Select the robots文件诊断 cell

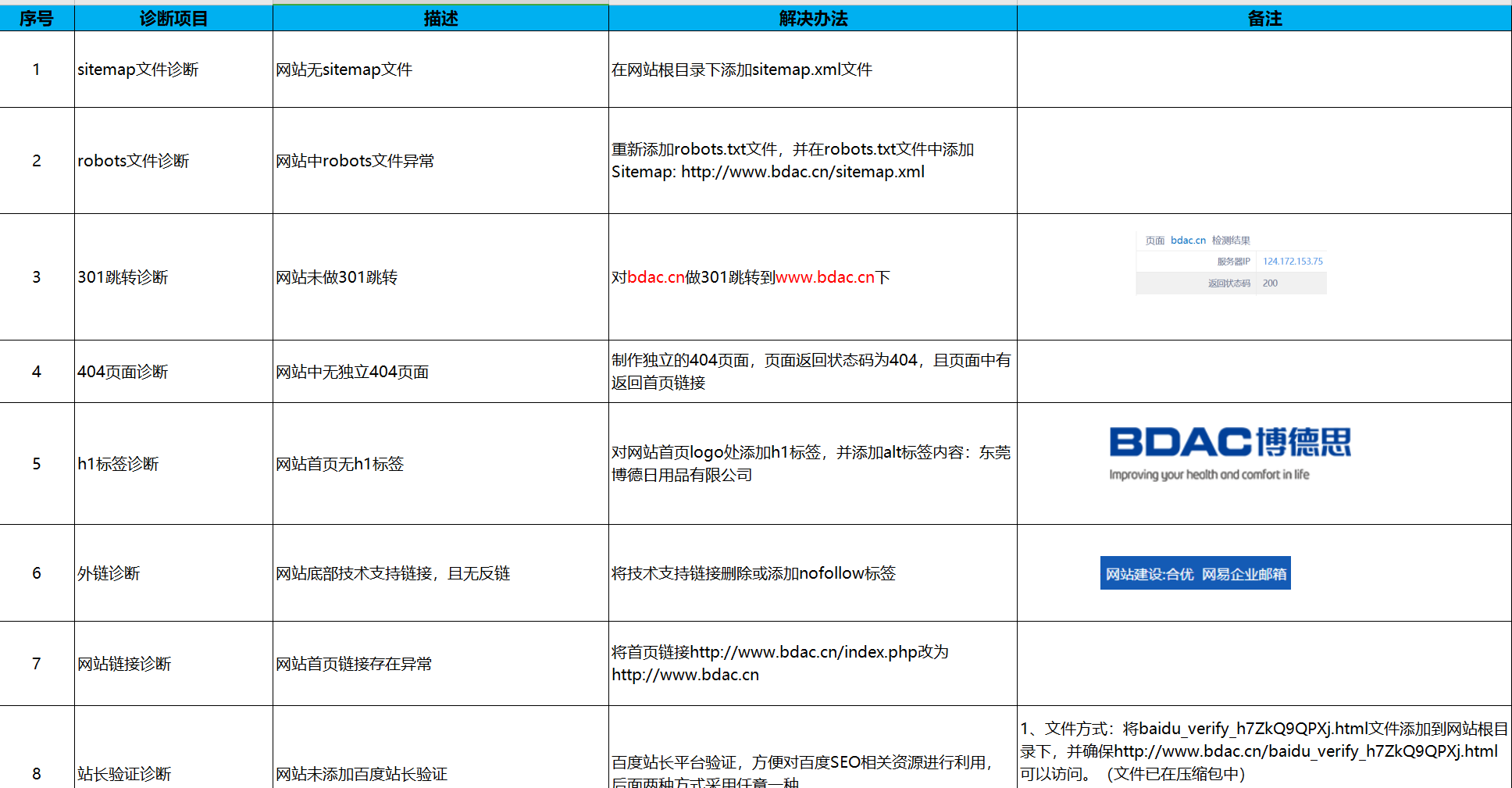173,161
